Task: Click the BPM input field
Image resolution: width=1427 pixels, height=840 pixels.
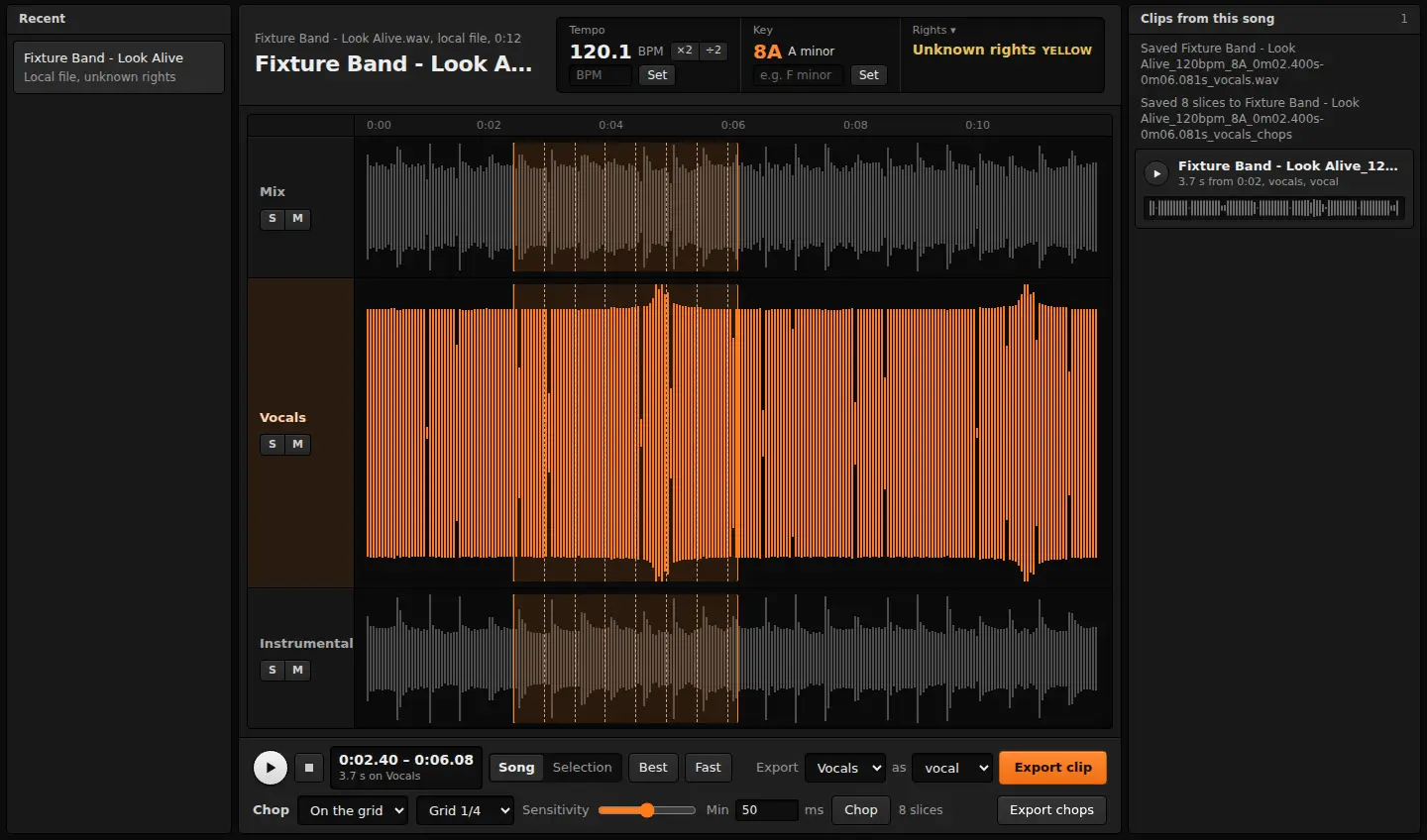Action: [x=602, y=75]
